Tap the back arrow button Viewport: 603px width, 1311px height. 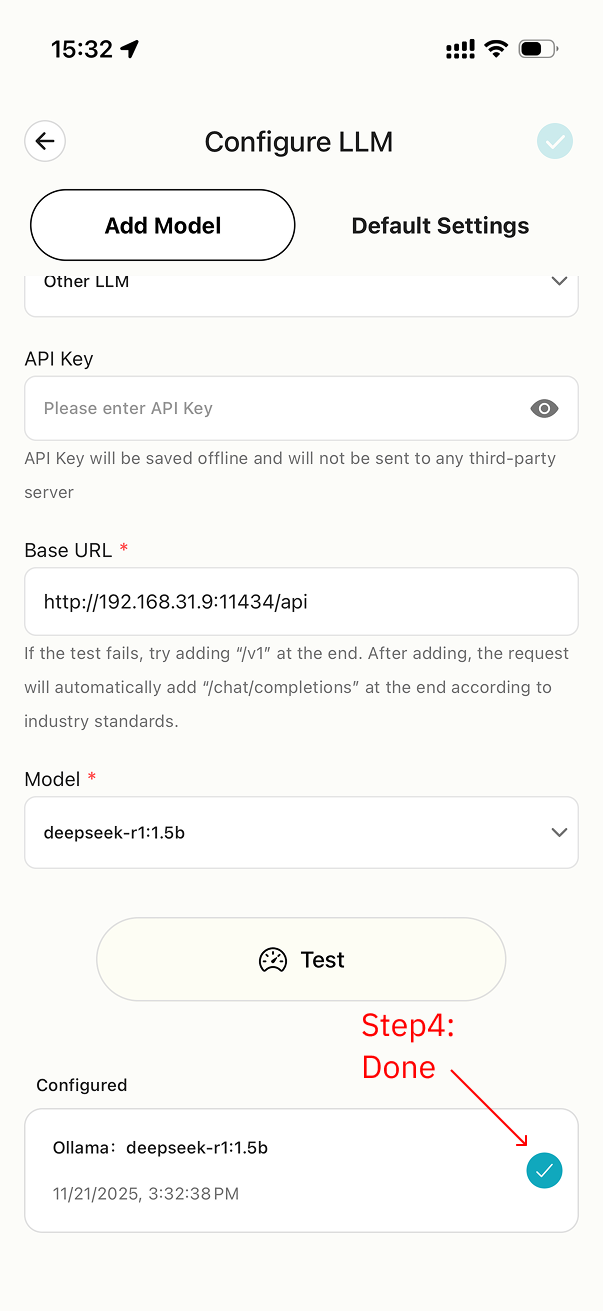point(45,141)
